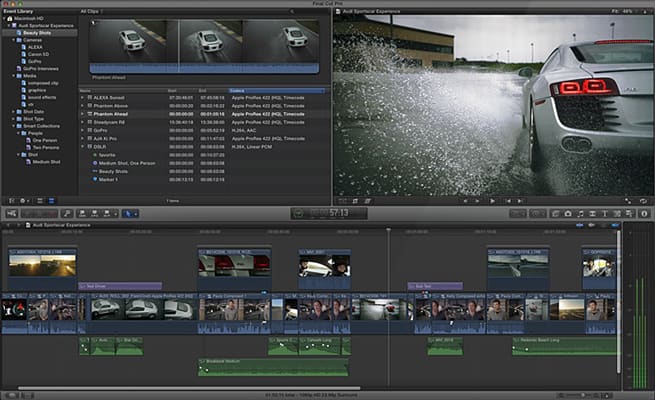Open the import media camera icon in toolbar
This screenshot has width=655, height=400.
pos(12,213)
